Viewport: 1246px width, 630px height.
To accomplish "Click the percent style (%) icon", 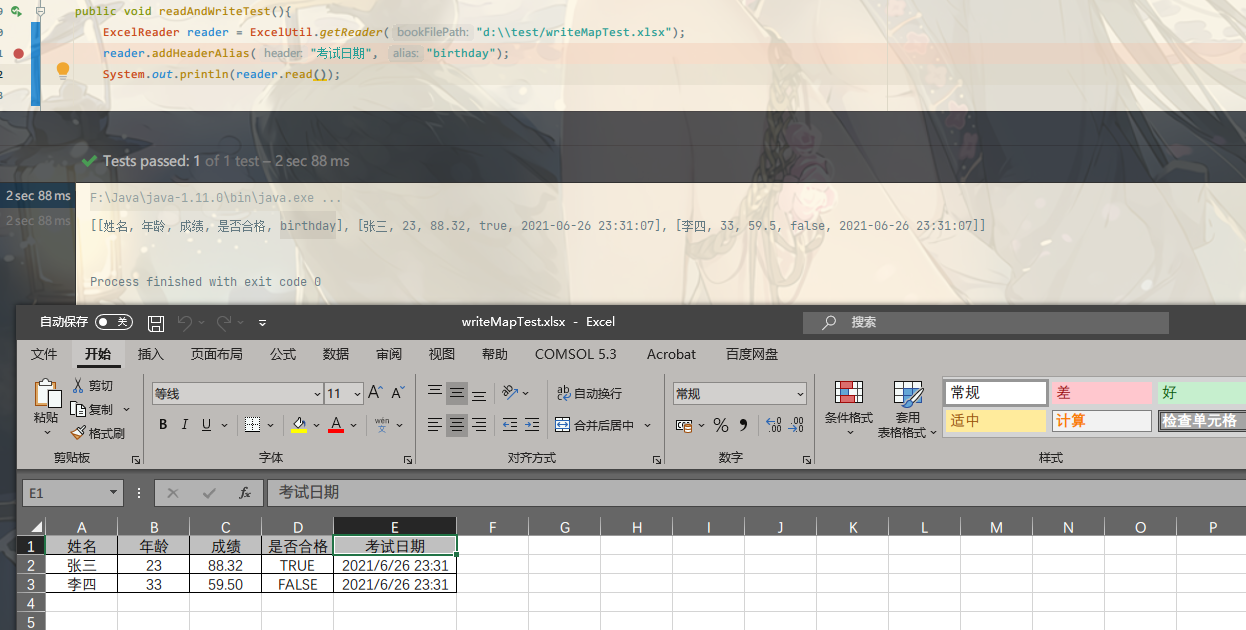I will click(721, 425).
